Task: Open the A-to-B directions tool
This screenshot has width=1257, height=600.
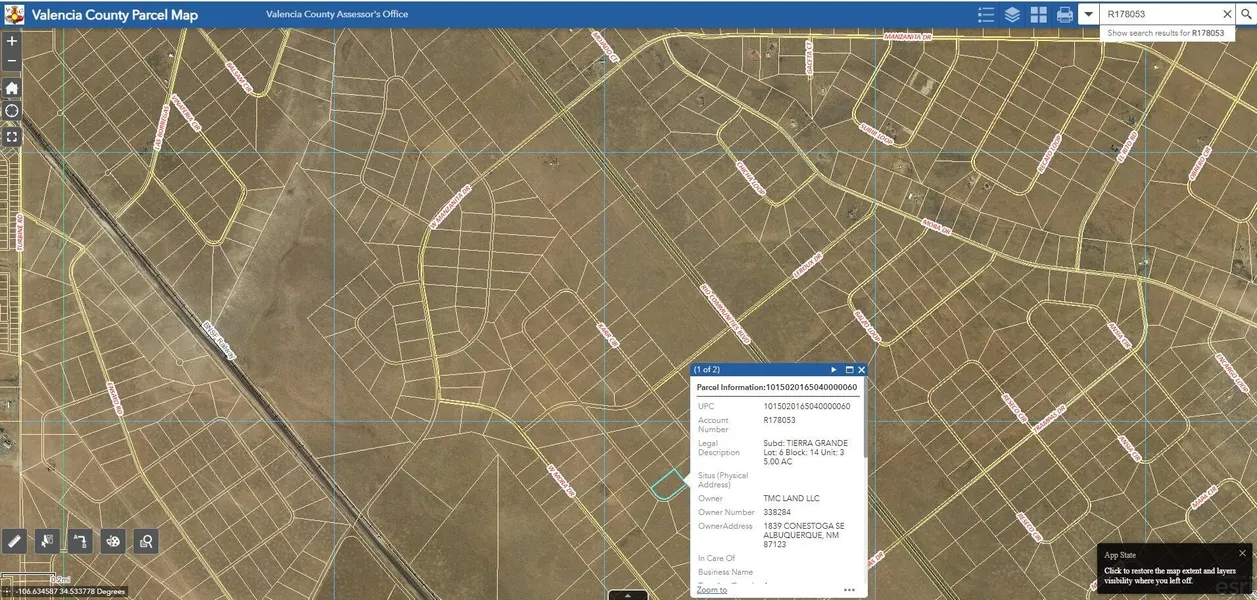Action: tap(80, 541)
